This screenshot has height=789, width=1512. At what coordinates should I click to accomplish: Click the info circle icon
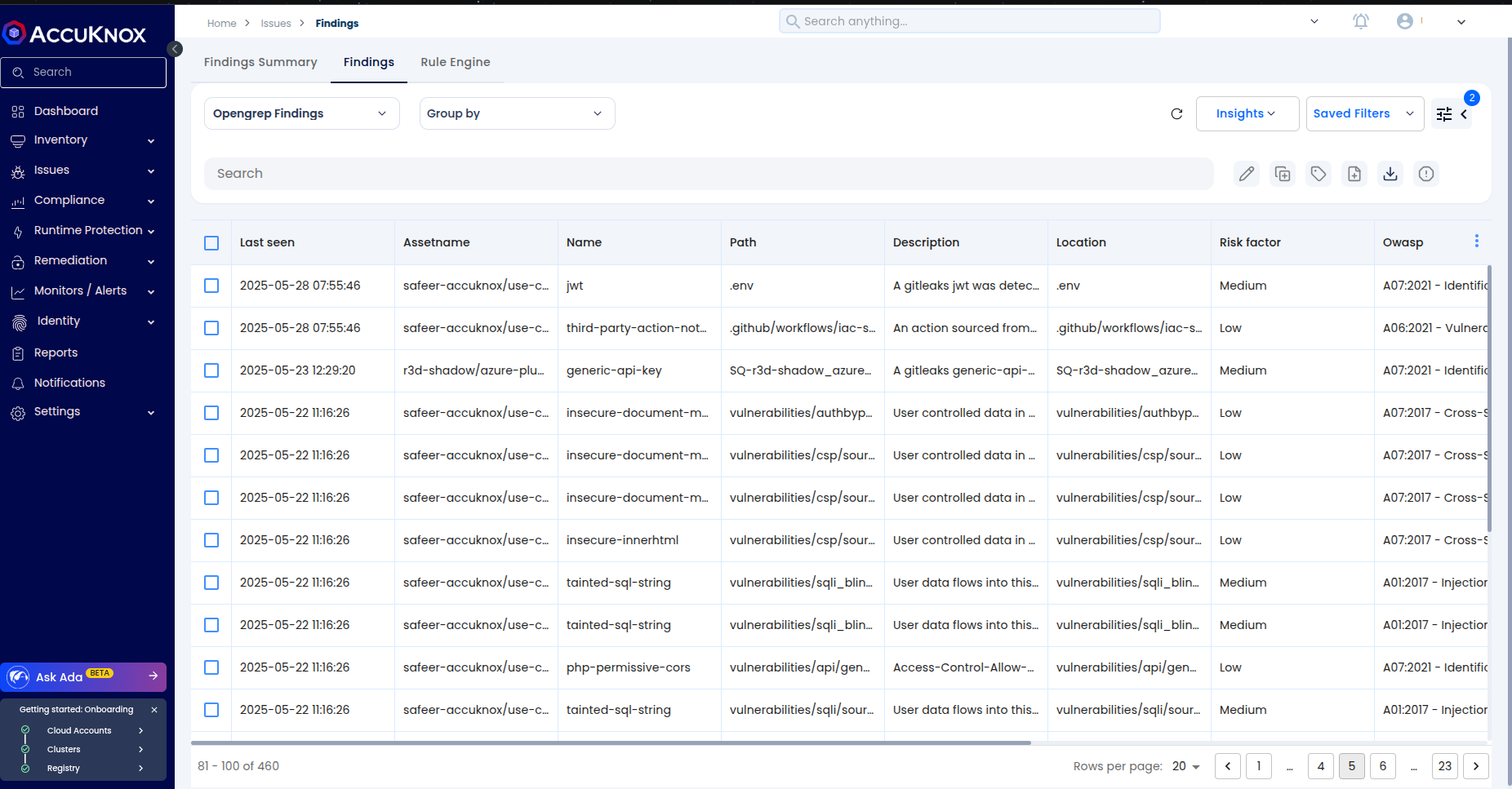[x=1426, y=174]
